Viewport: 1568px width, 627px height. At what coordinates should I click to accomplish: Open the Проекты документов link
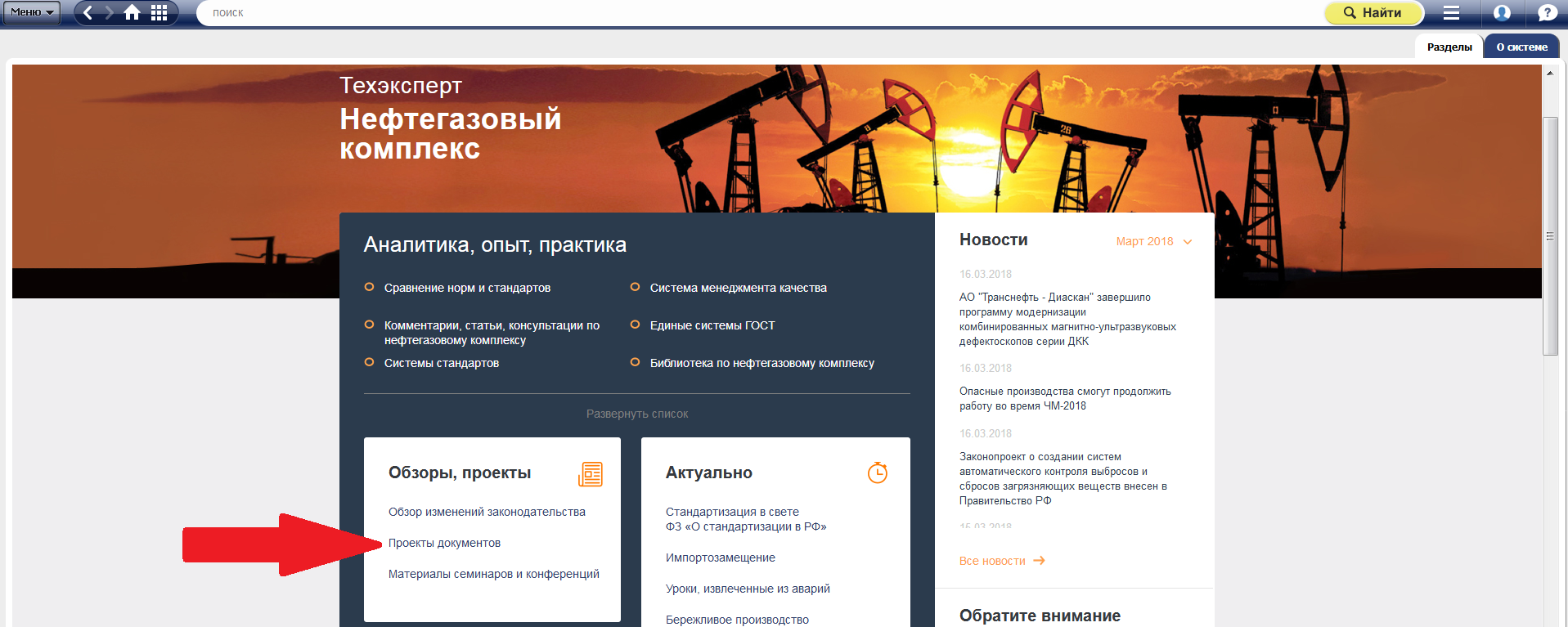click(x=444, y=543)
